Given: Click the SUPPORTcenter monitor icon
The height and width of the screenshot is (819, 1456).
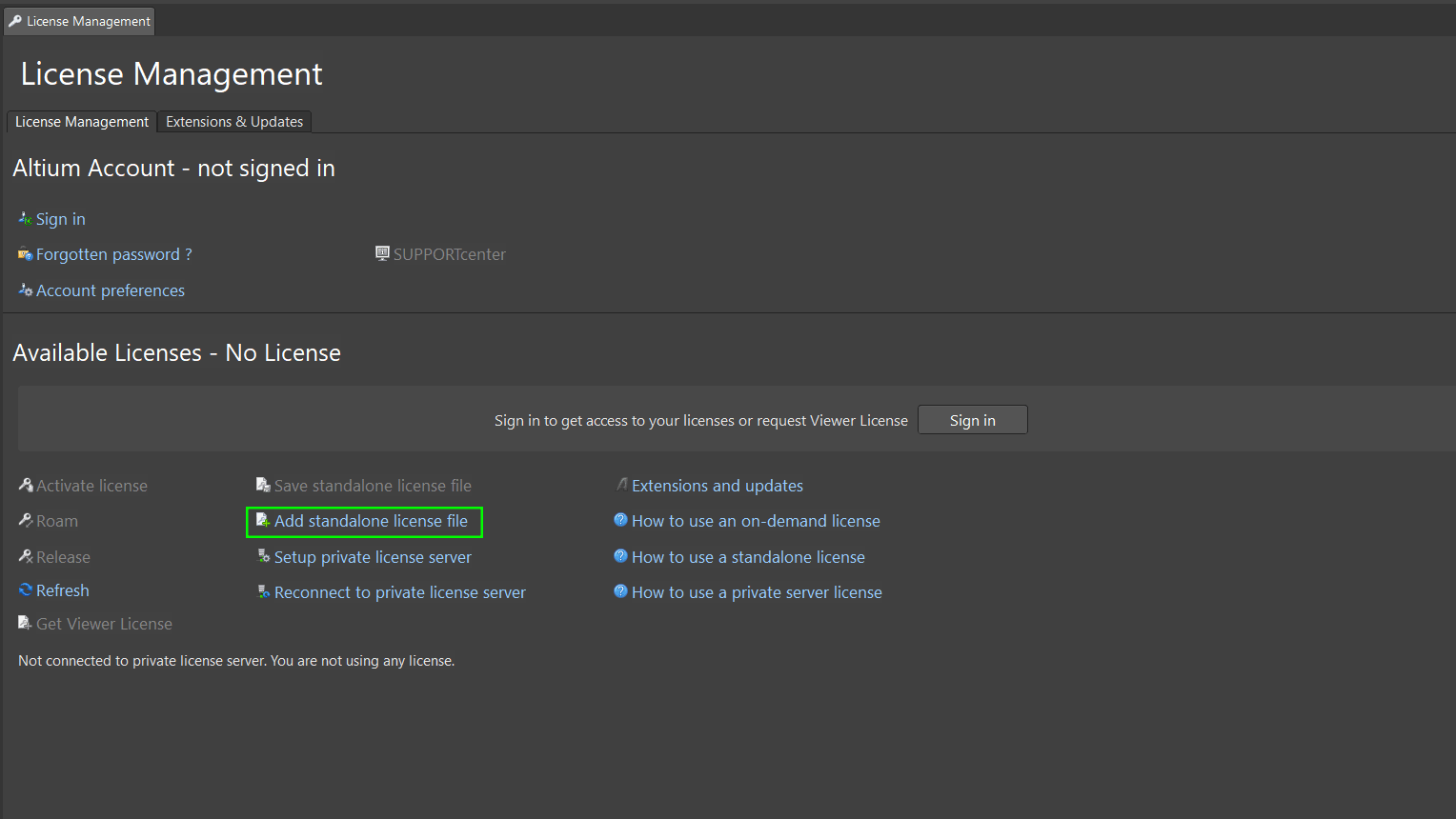Looking at the screenshot, I should (382, 253).
